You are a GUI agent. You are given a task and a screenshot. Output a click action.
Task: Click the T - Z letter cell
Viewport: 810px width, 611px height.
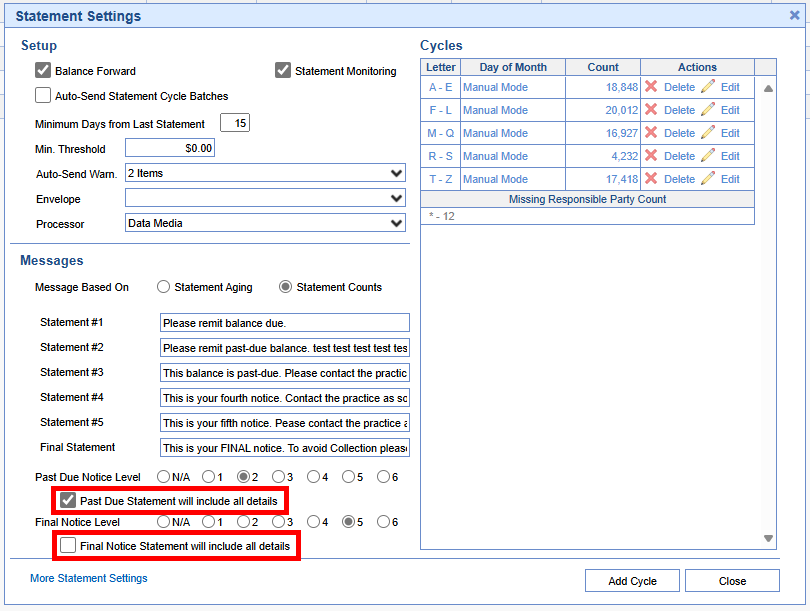tap(441, 179)
